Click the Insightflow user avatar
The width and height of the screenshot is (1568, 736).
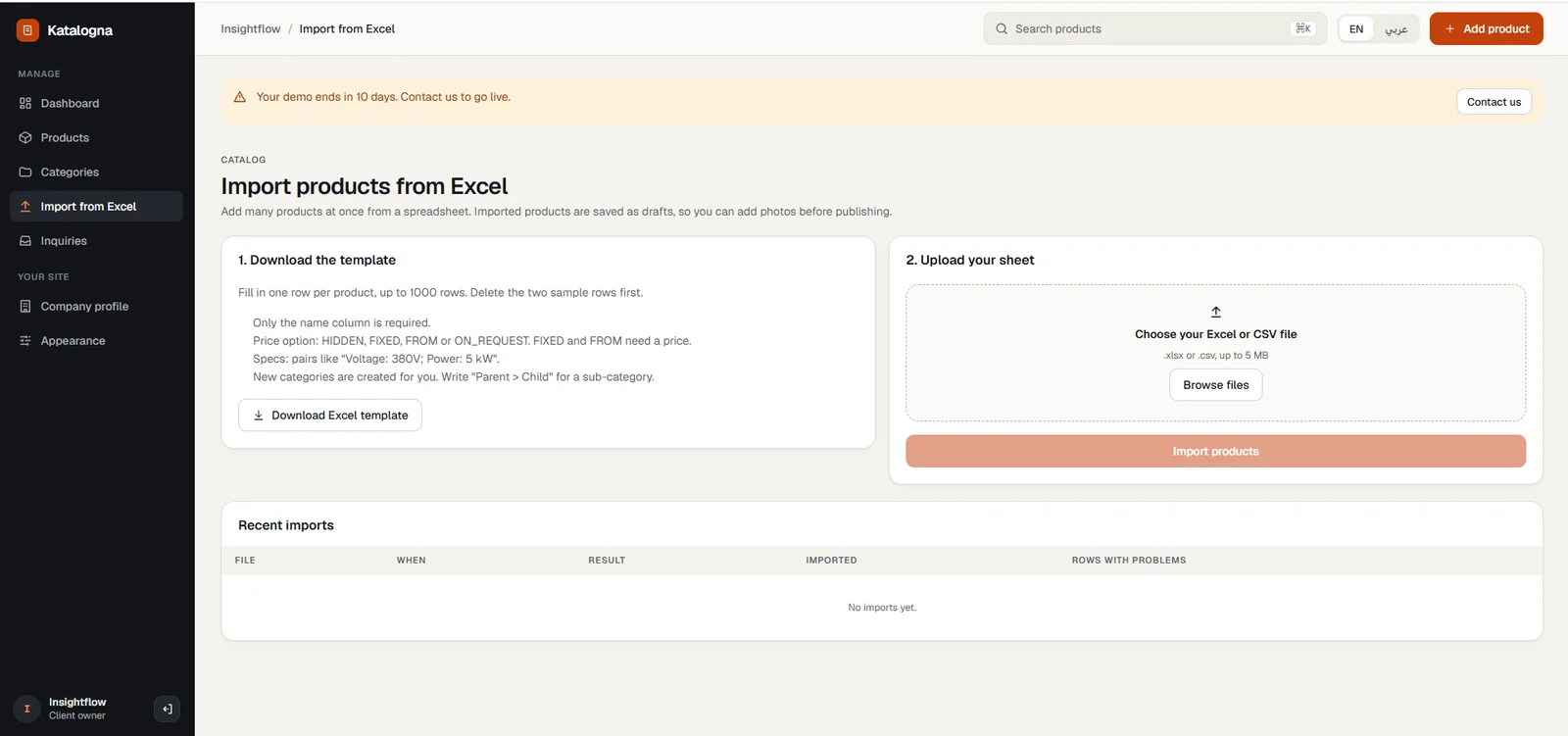(26, 709)
